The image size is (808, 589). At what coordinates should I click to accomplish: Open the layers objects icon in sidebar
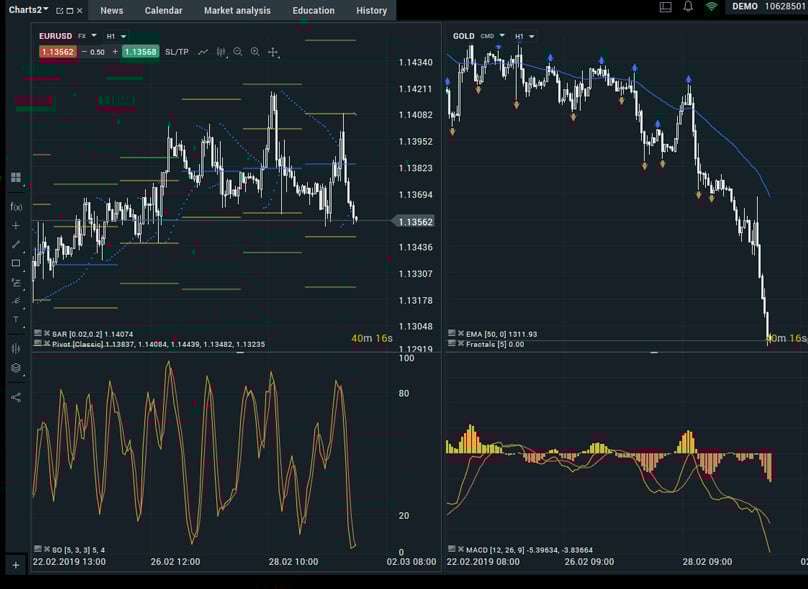(x=16, y=368)
